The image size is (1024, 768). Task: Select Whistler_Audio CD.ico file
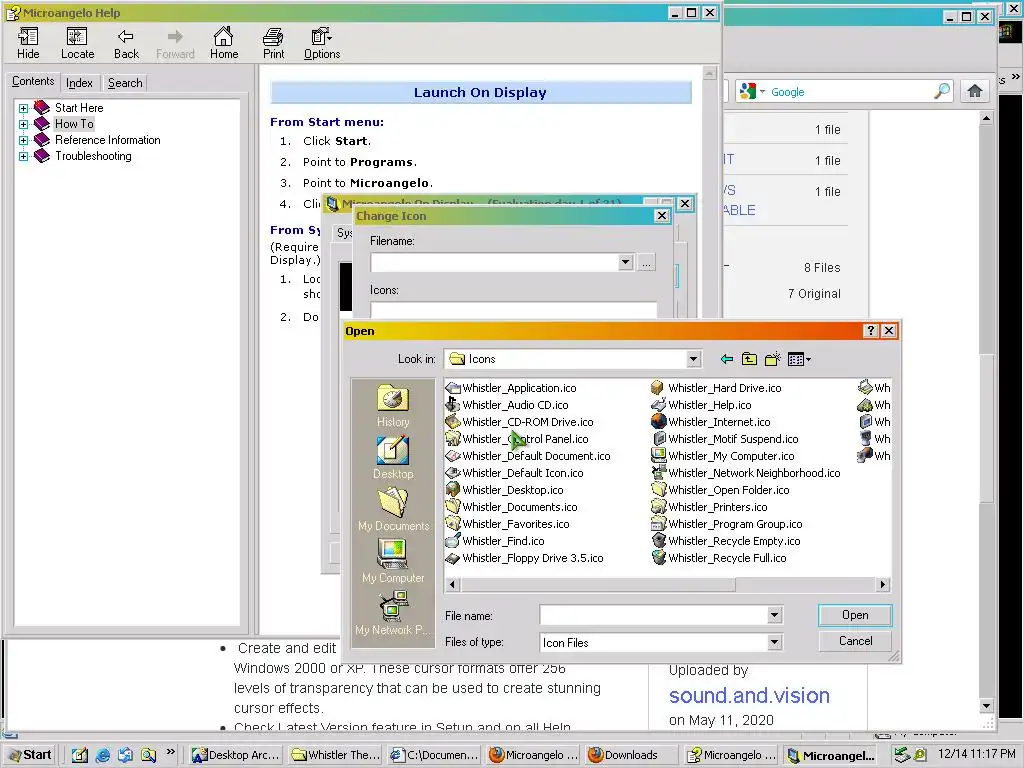(507, 405)
